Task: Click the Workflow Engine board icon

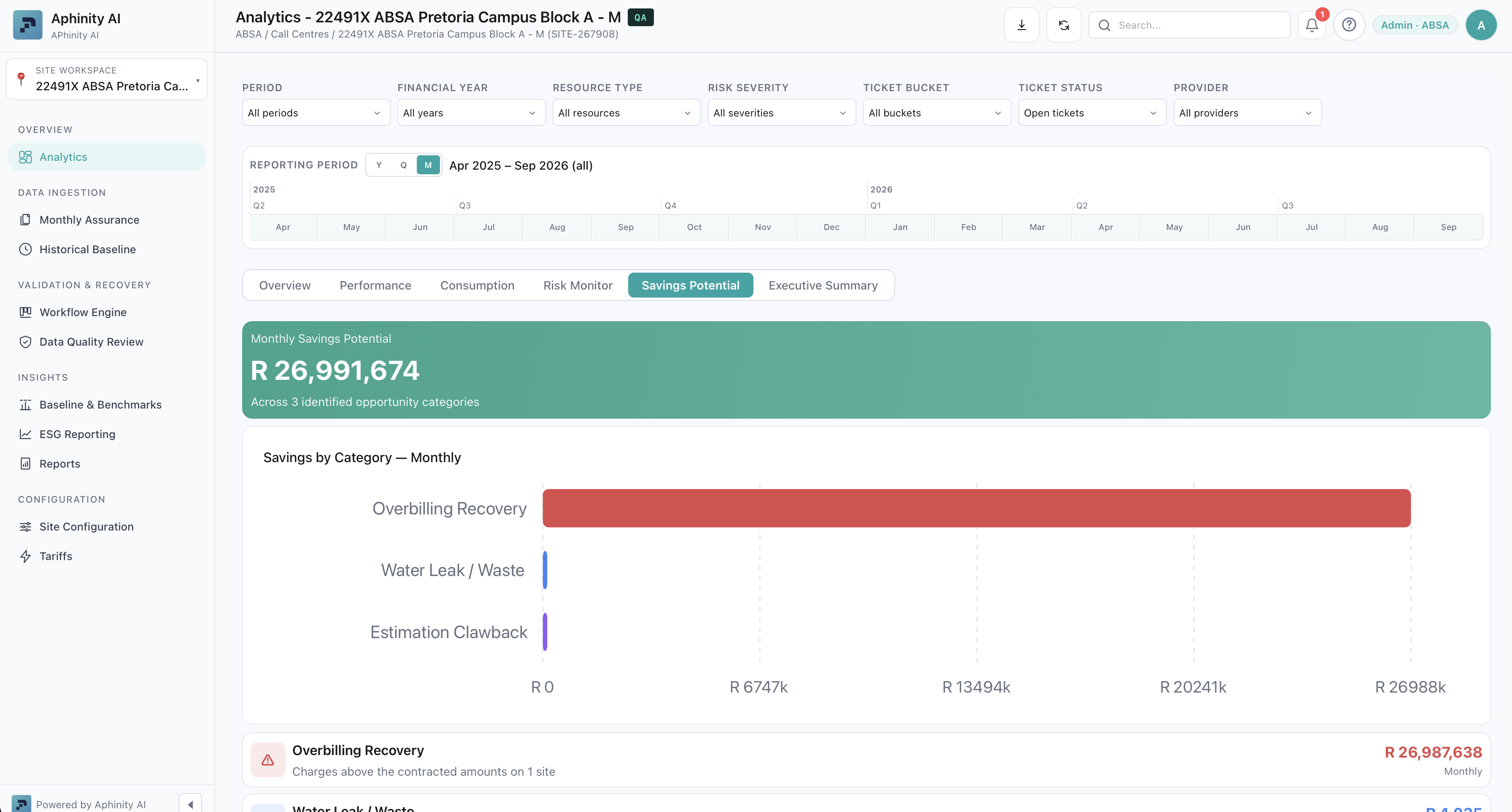Action: pyautogui.click(x=25, y=312)
